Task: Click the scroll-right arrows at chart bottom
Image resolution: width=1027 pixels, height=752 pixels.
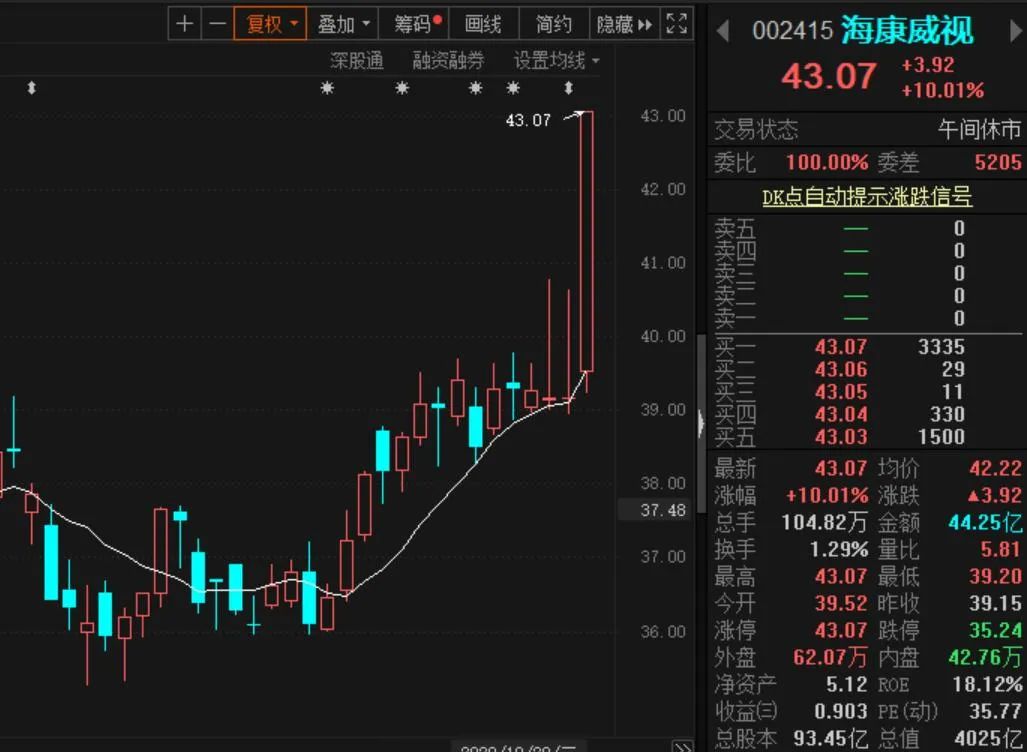Action: pos(682,747)
